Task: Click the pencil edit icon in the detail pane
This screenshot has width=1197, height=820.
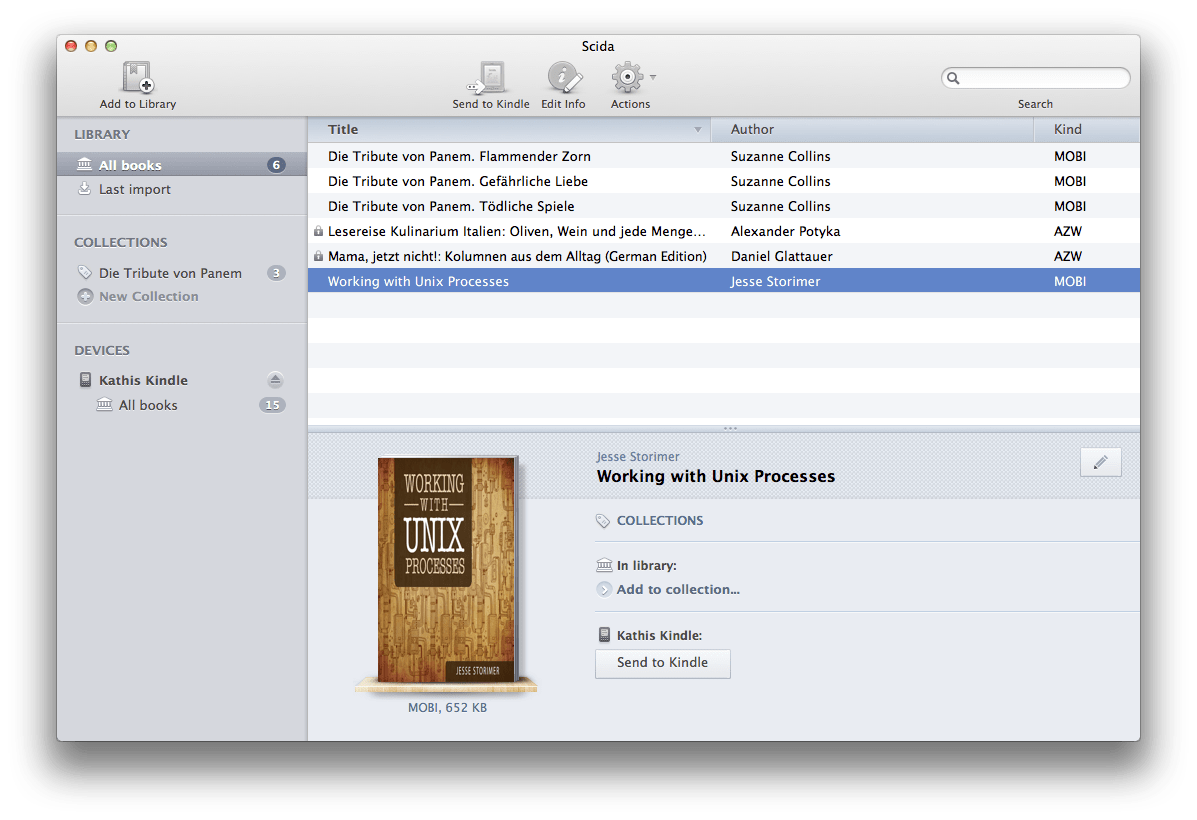Action: [x=1100, y=462]
